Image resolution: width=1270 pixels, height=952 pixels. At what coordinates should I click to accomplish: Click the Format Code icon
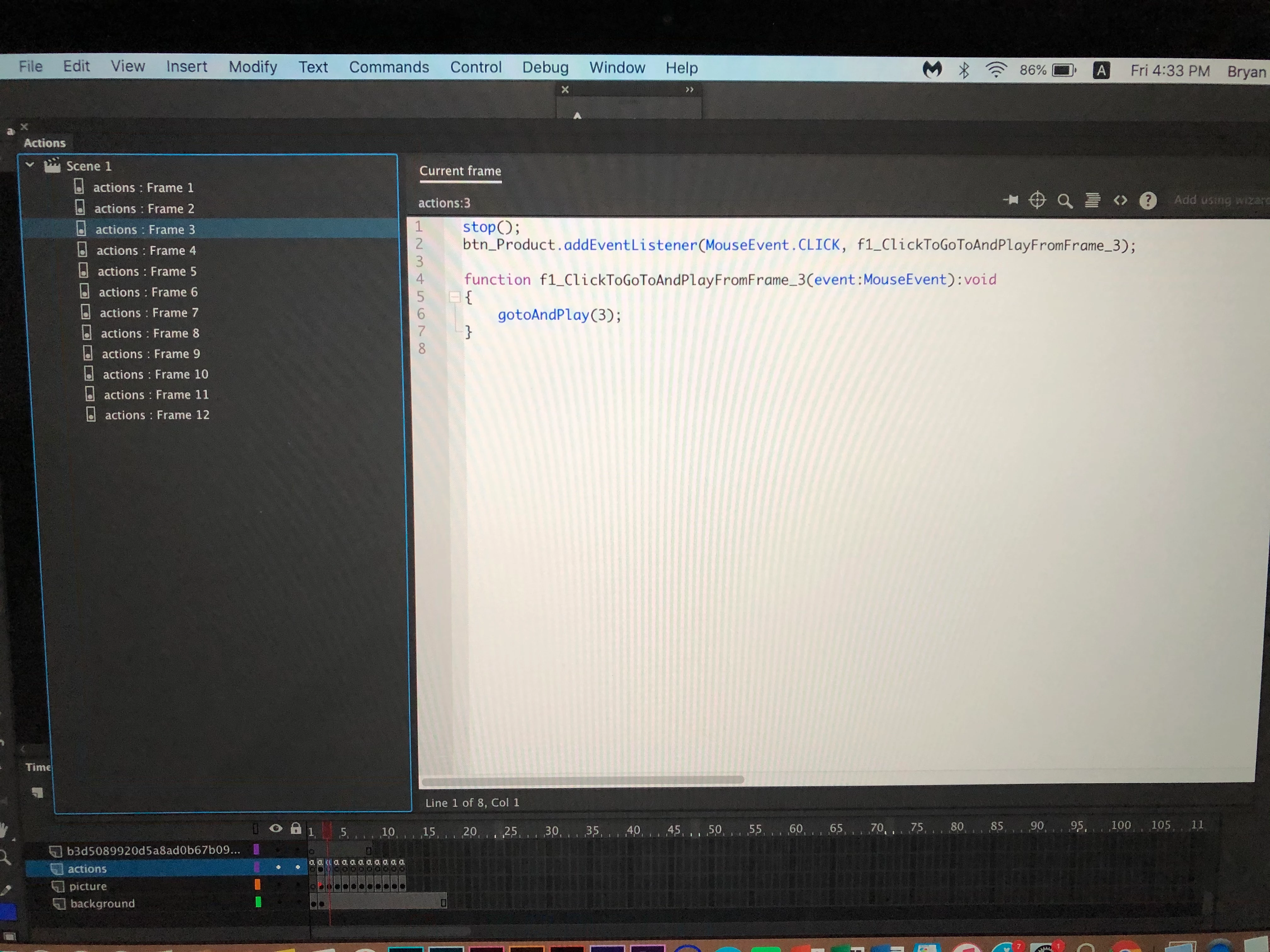[1093, 200]
